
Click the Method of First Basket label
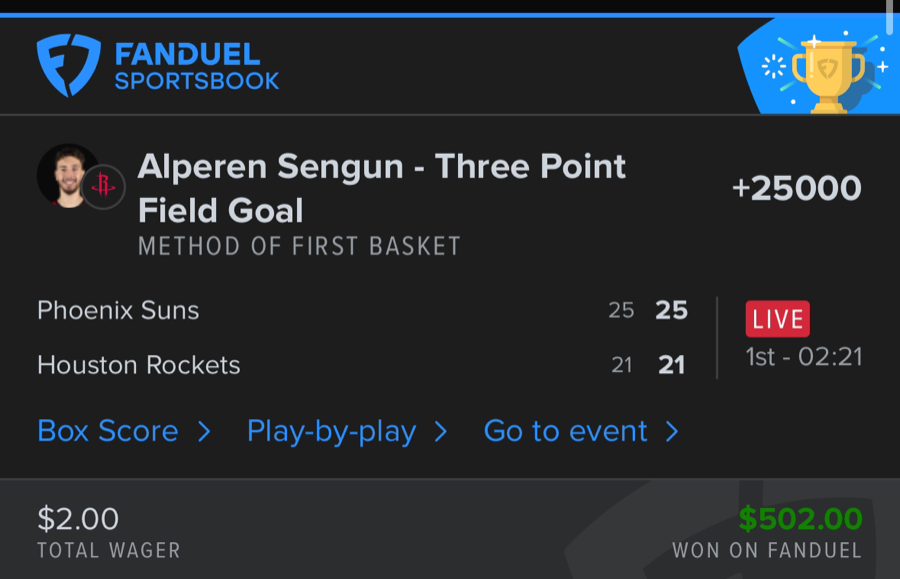[x=299, y=246]
